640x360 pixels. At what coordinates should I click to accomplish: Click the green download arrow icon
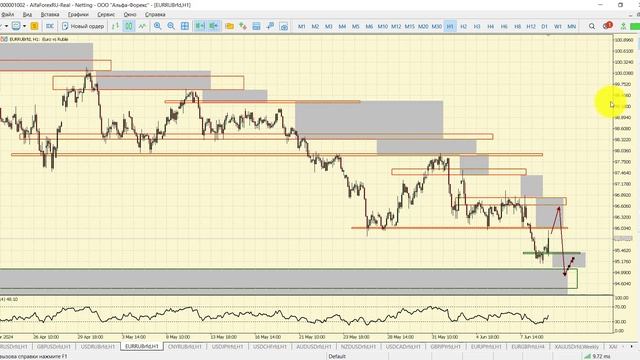623,26
